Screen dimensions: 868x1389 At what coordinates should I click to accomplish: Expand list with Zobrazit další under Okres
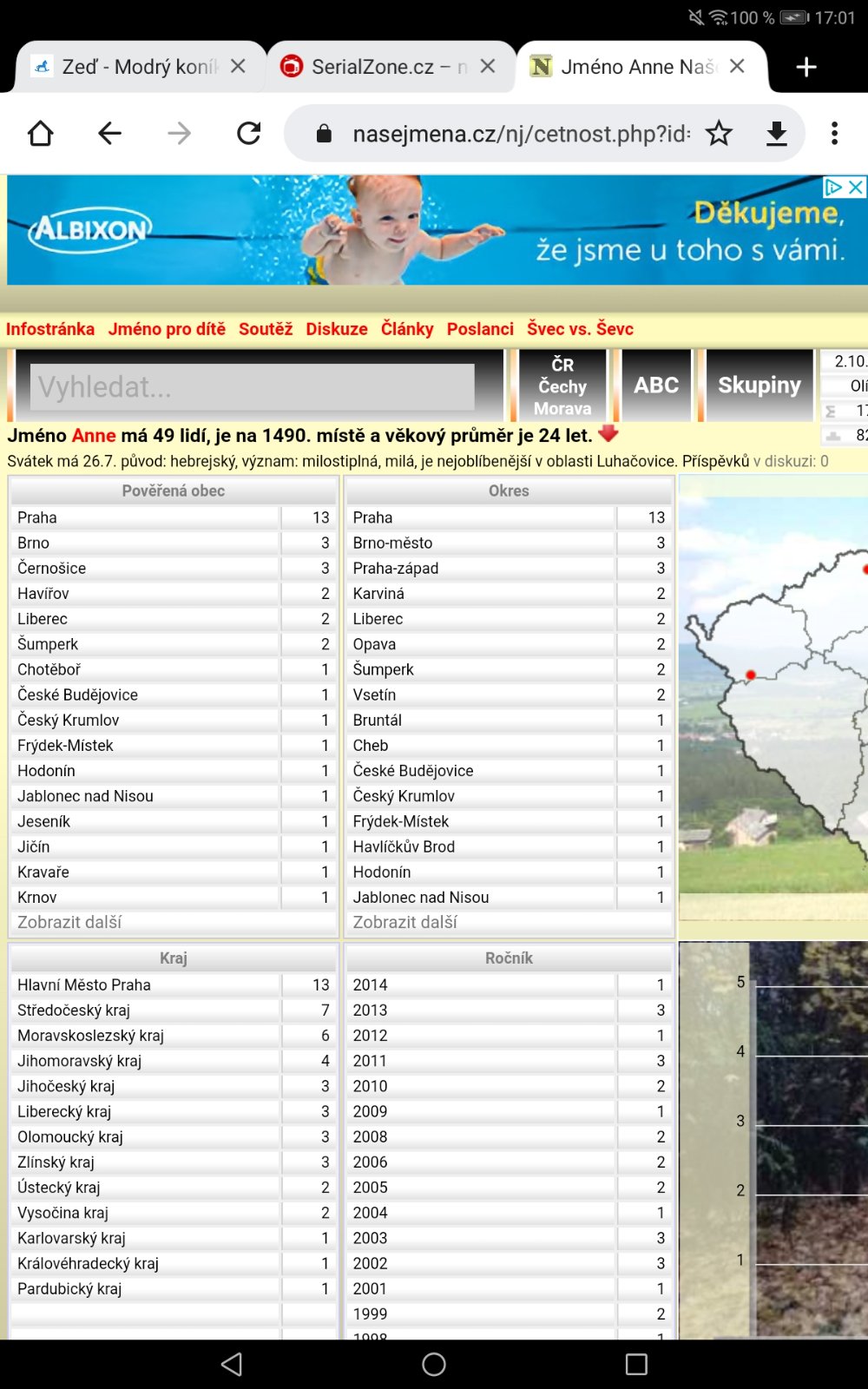(404, 922)
